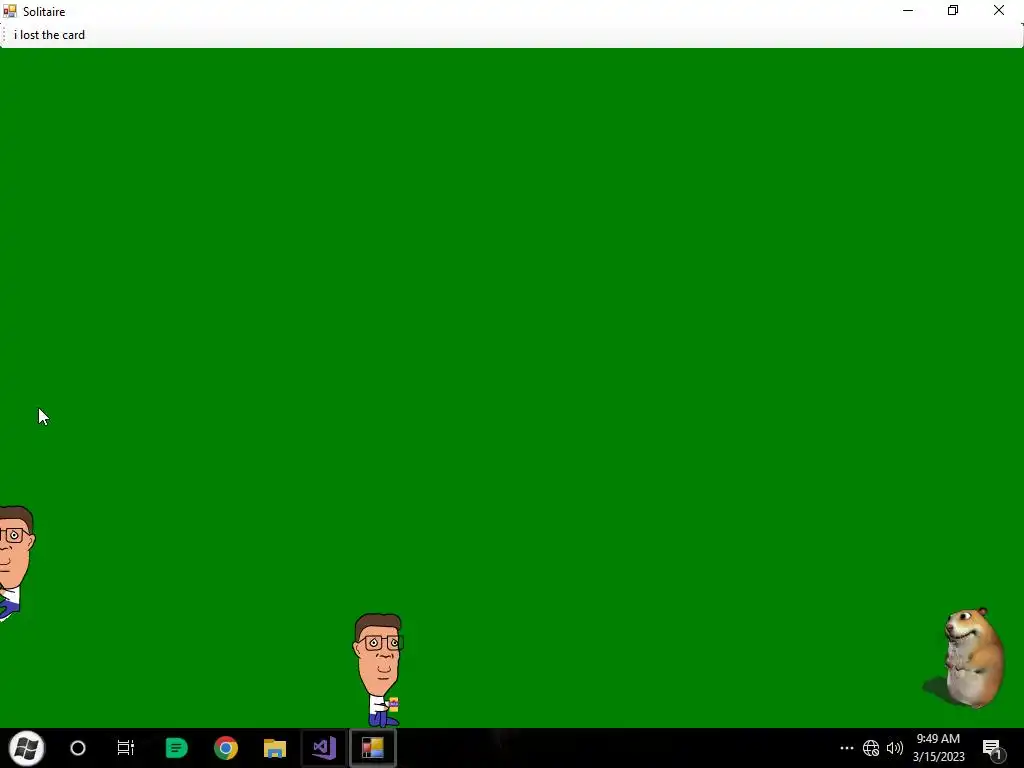1024x768 pixels.
Task: Switch to Visual Studio in the taskbar
Action: [324, 748]
